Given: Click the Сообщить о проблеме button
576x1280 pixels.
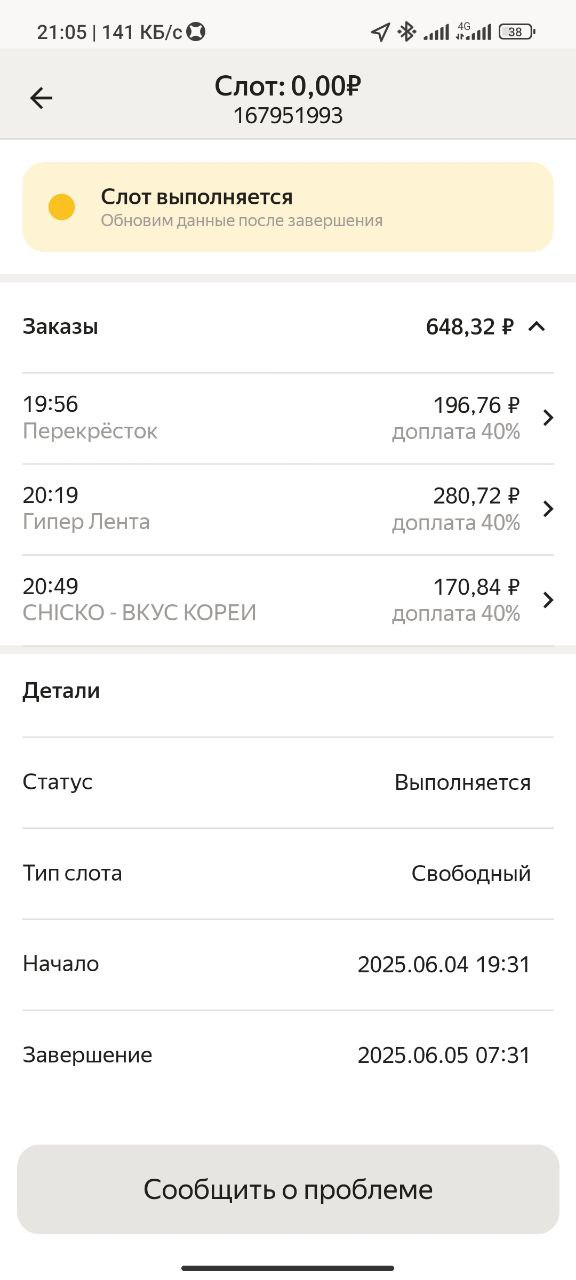Looking at the screenshot, I should click(x=288, y=1189).
